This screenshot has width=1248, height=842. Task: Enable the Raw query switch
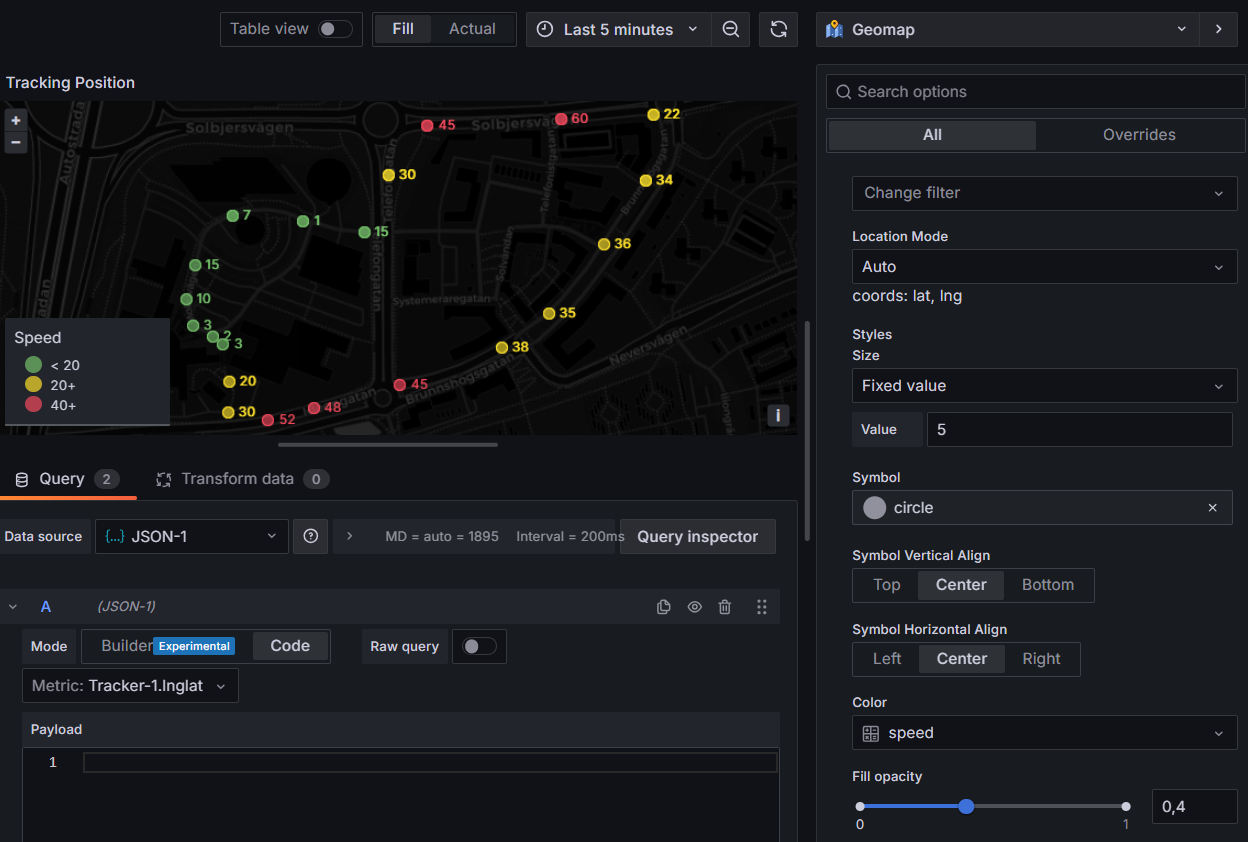pos(479,647)
